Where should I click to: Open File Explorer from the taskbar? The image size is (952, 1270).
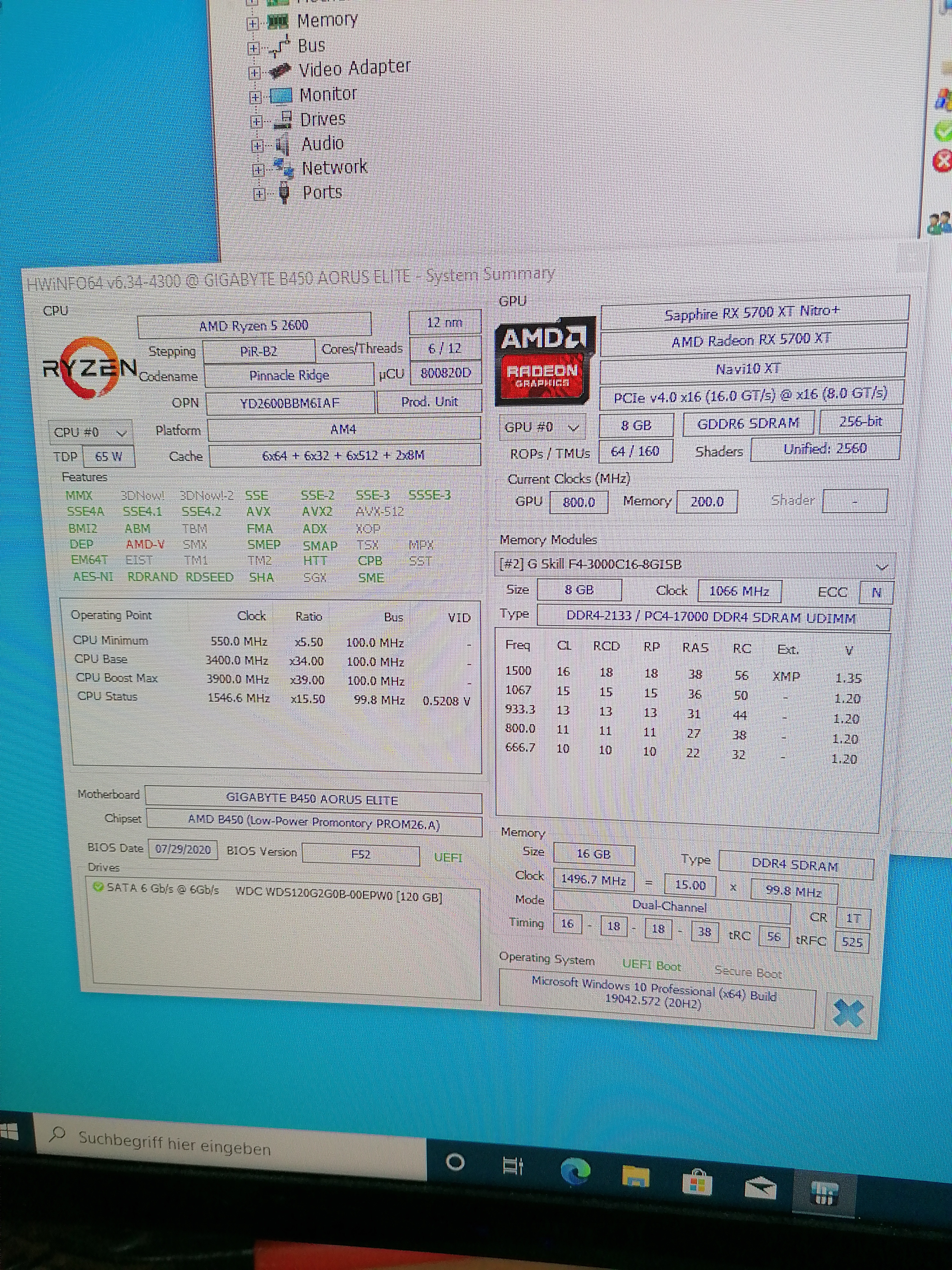[x=635, y=1176]
